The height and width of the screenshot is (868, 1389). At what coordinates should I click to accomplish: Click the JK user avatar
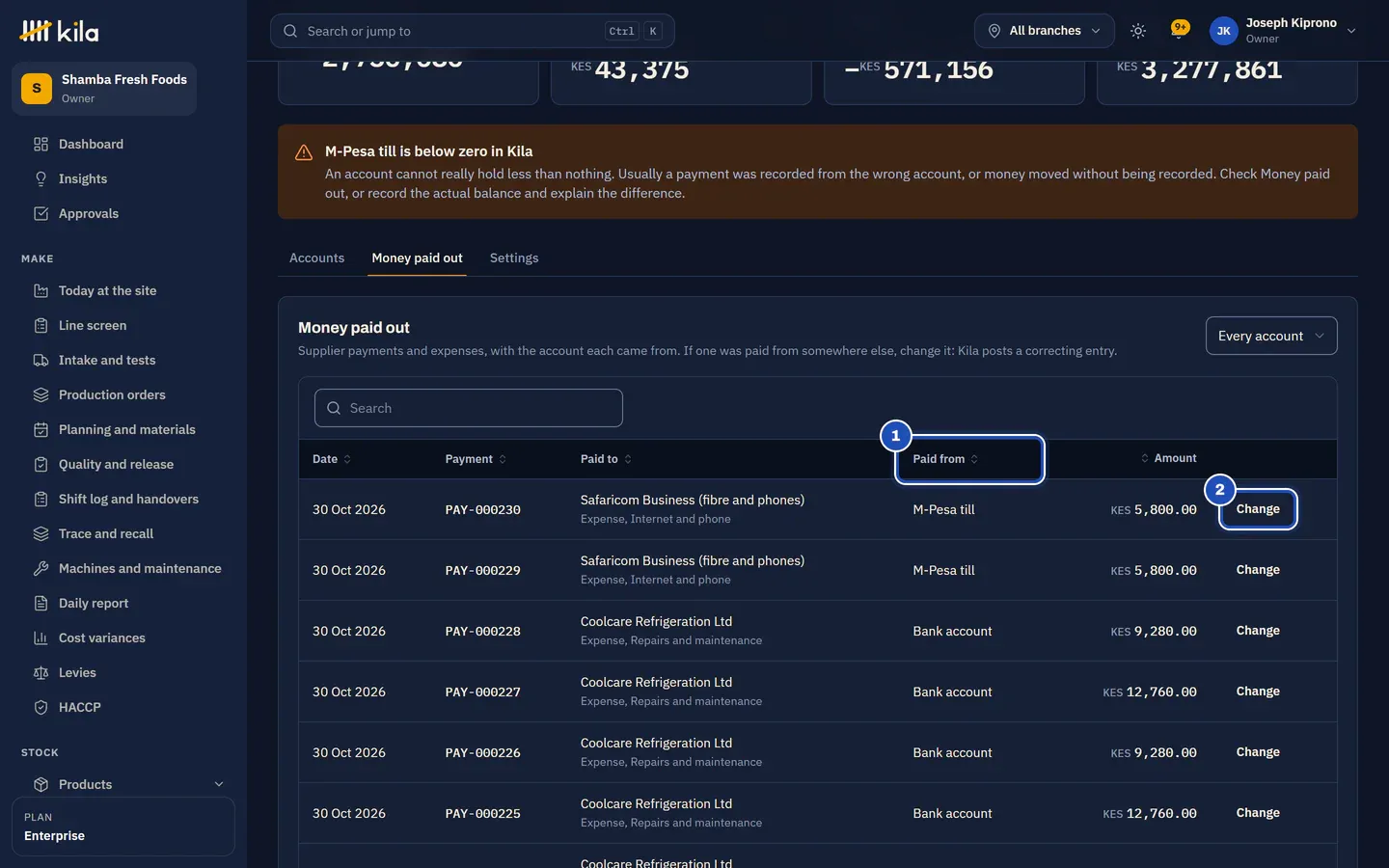point(1223,31)
